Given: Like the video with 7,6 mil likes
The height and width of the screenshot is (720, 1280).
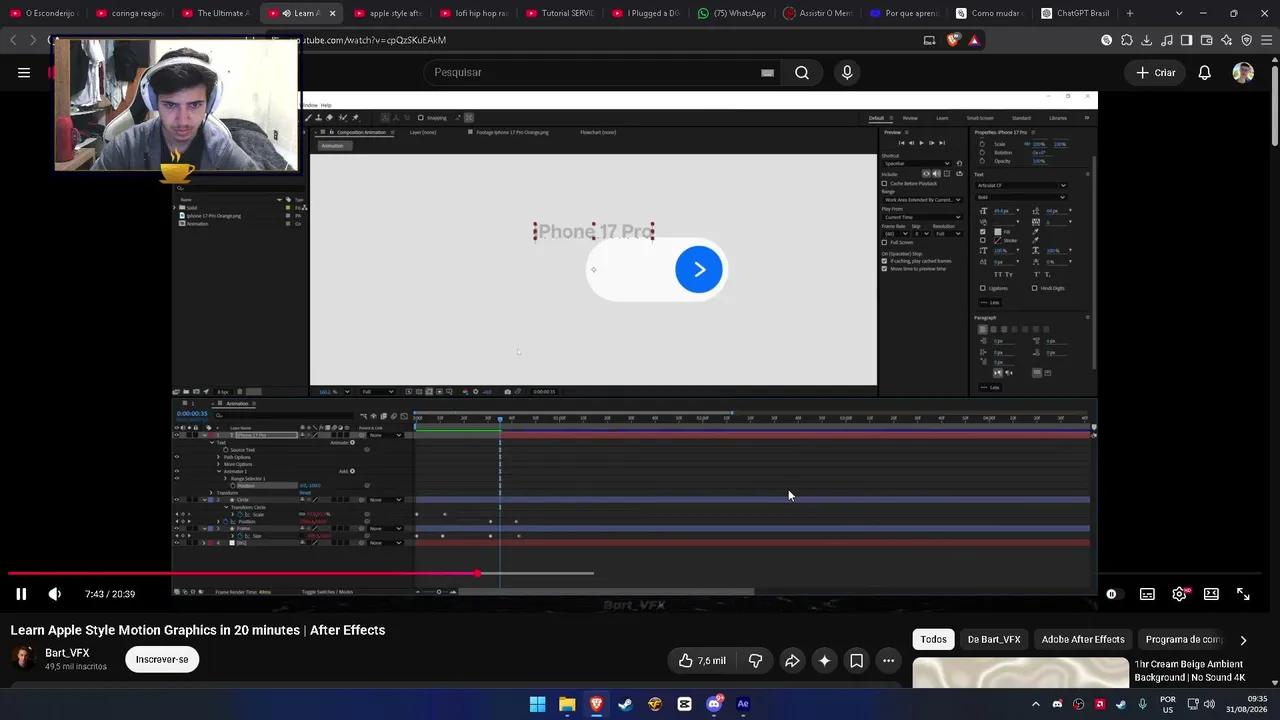Looking at the screenshot, I should (702, 661).
